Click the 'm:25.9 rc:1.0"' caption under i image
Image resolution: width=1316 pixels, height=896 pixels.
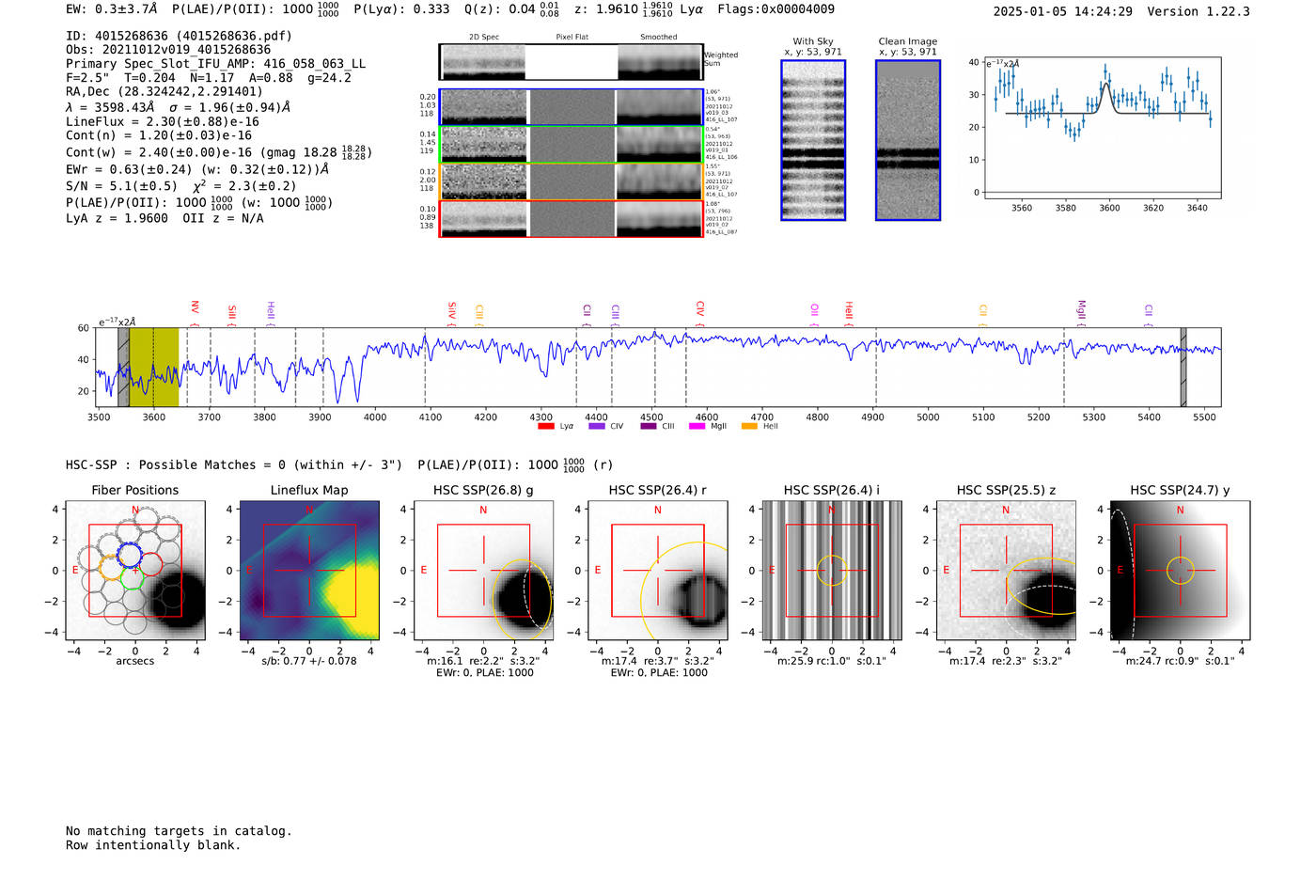832,661
